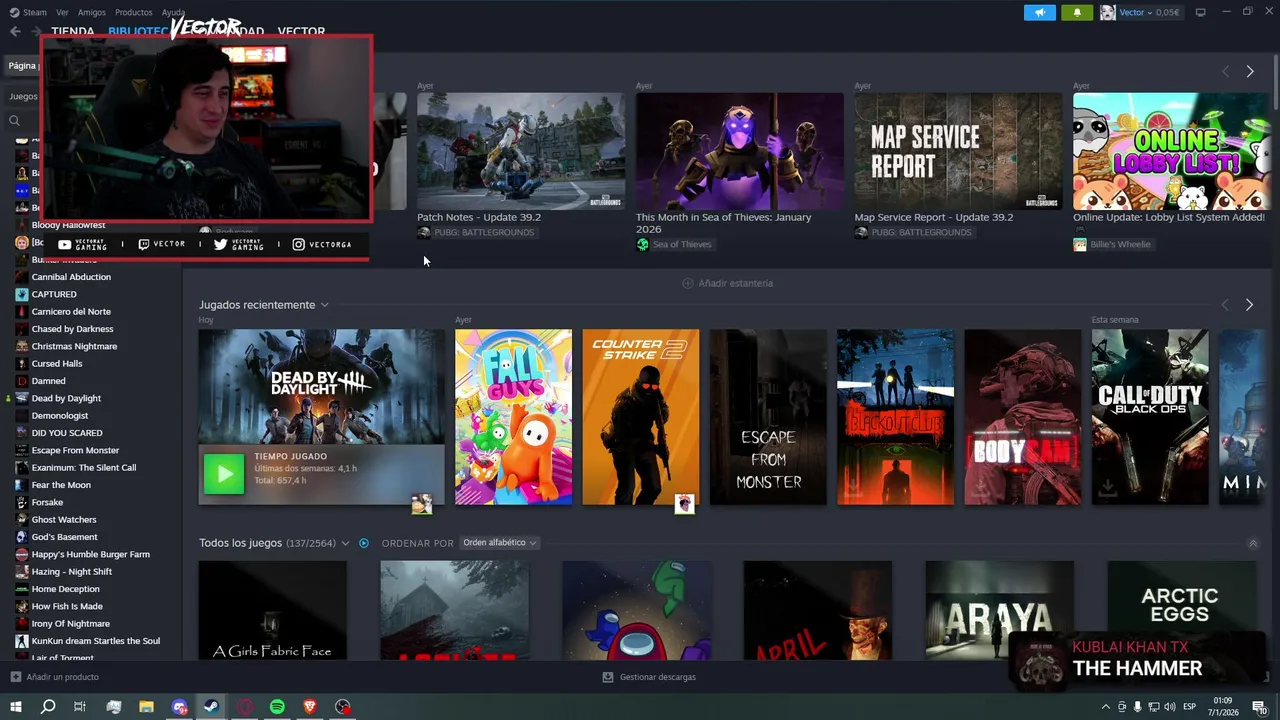Click the Billie's Wheelie small game icon

click(x=1080, y=244)
